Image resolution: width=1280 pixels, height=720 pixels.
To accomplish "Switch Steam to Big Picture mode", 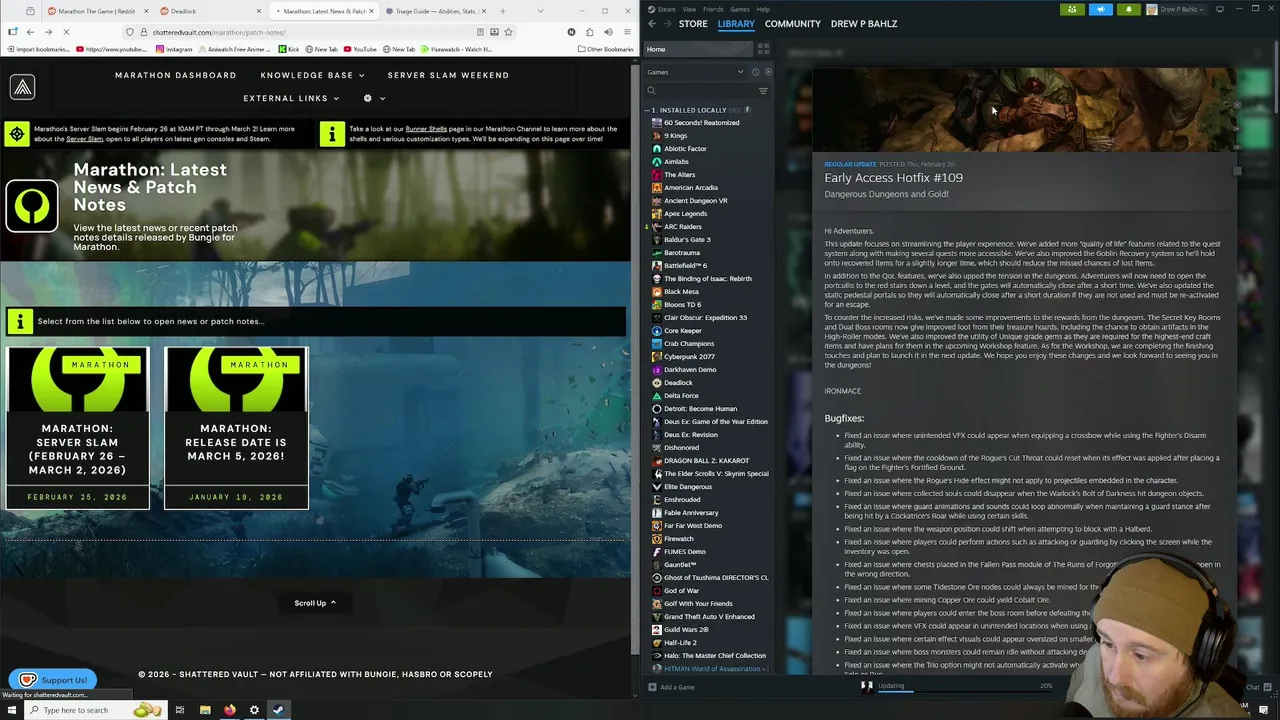I will [x=1220, y=9].
